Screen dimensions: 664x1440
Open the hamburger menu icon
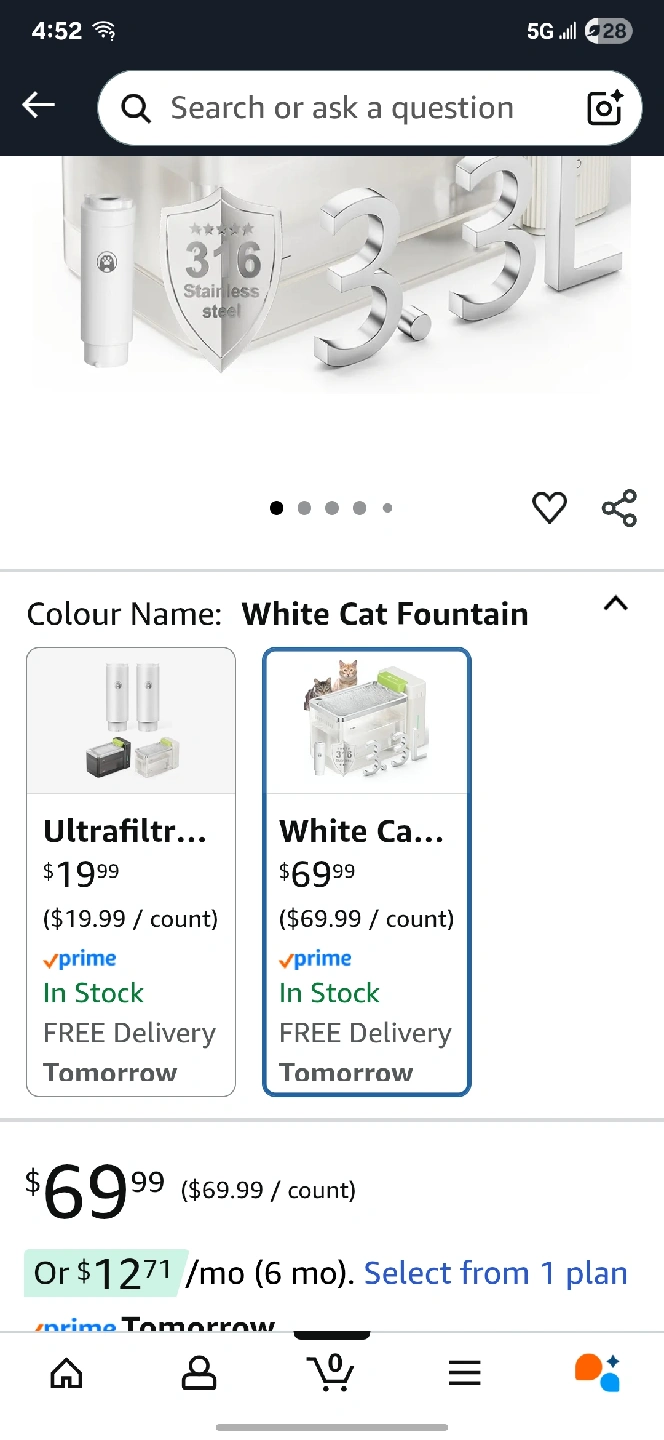tap(465, 1373)
